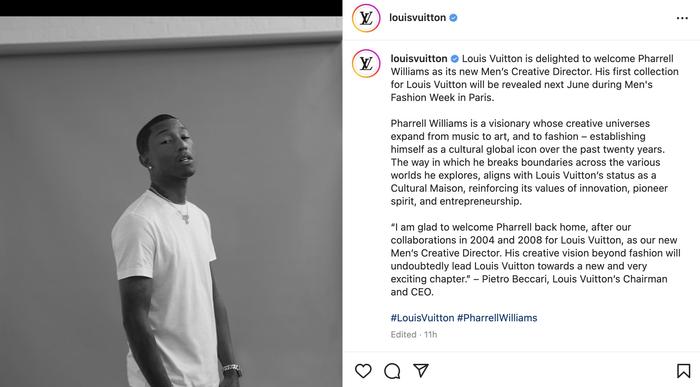Click caption's first paragraph text
700x387 pixels.
click(534, 78)
